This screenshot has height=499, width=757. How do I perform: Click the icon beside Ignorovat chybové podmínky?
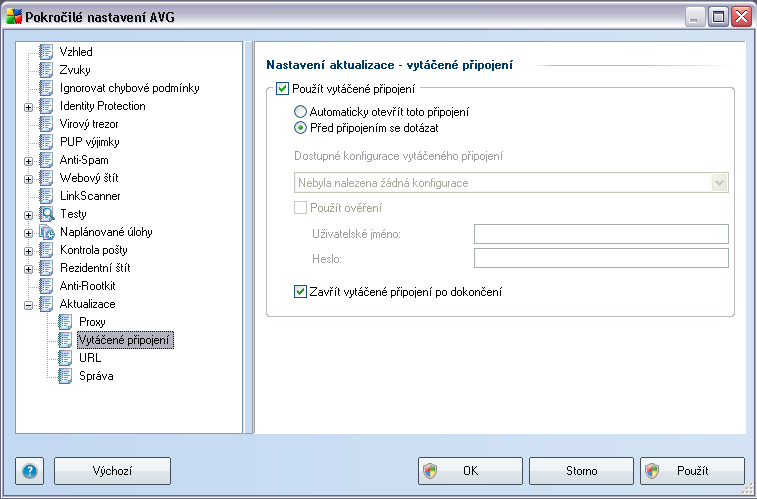(46, 88)
